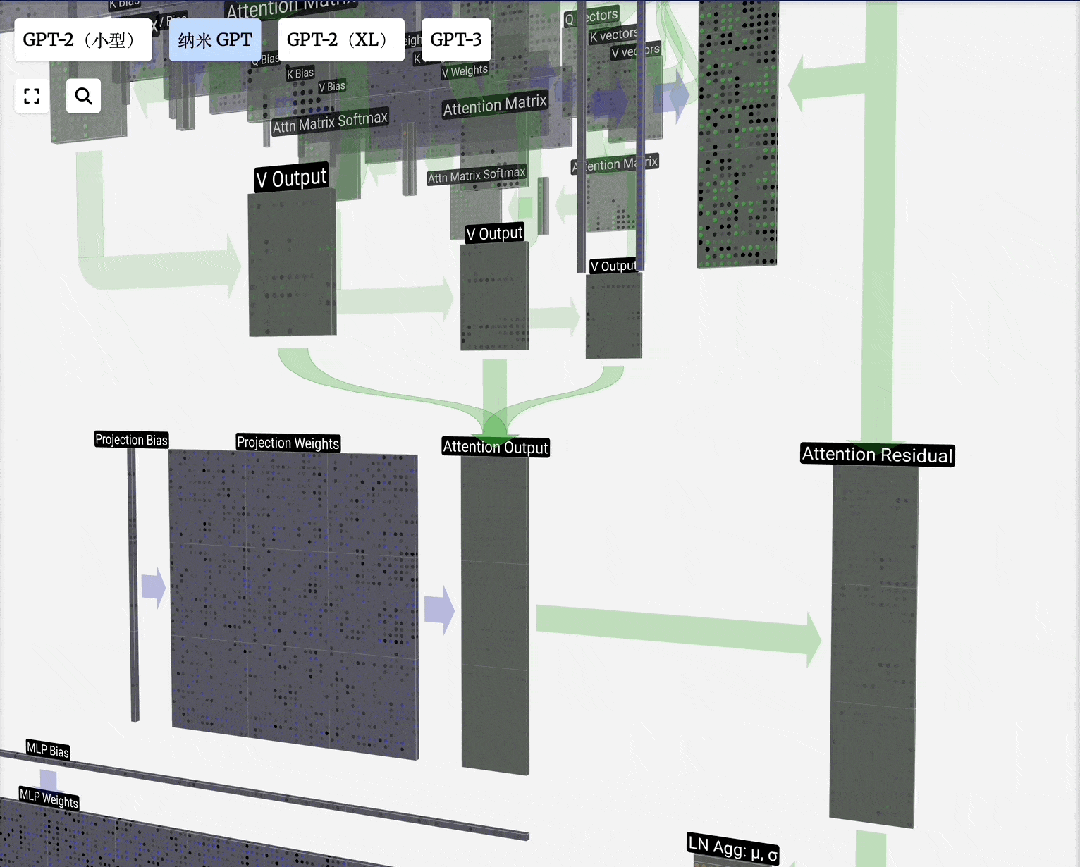The width and height of the screenshot is (1080, 867).
Task: Switch to the 纳米 GPT model
Action: tap(215, 40)
